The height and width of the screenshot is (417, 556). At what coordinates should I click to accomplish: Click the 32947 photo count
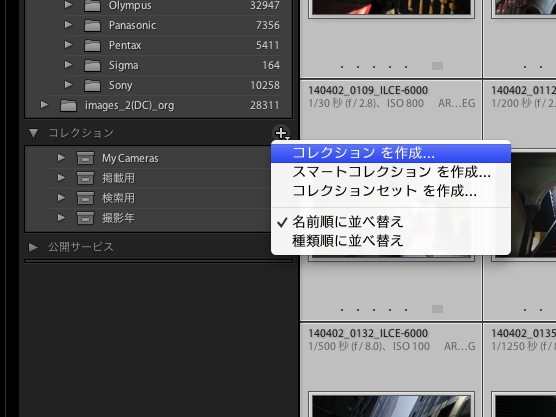(x=265, y=5)
